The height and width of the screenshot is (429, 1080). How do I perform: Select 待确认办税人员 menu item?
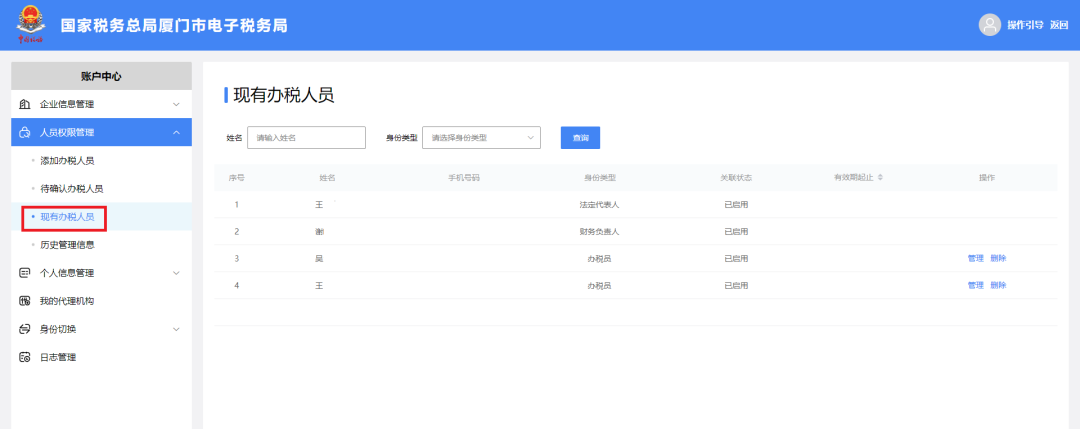[101, 189]
